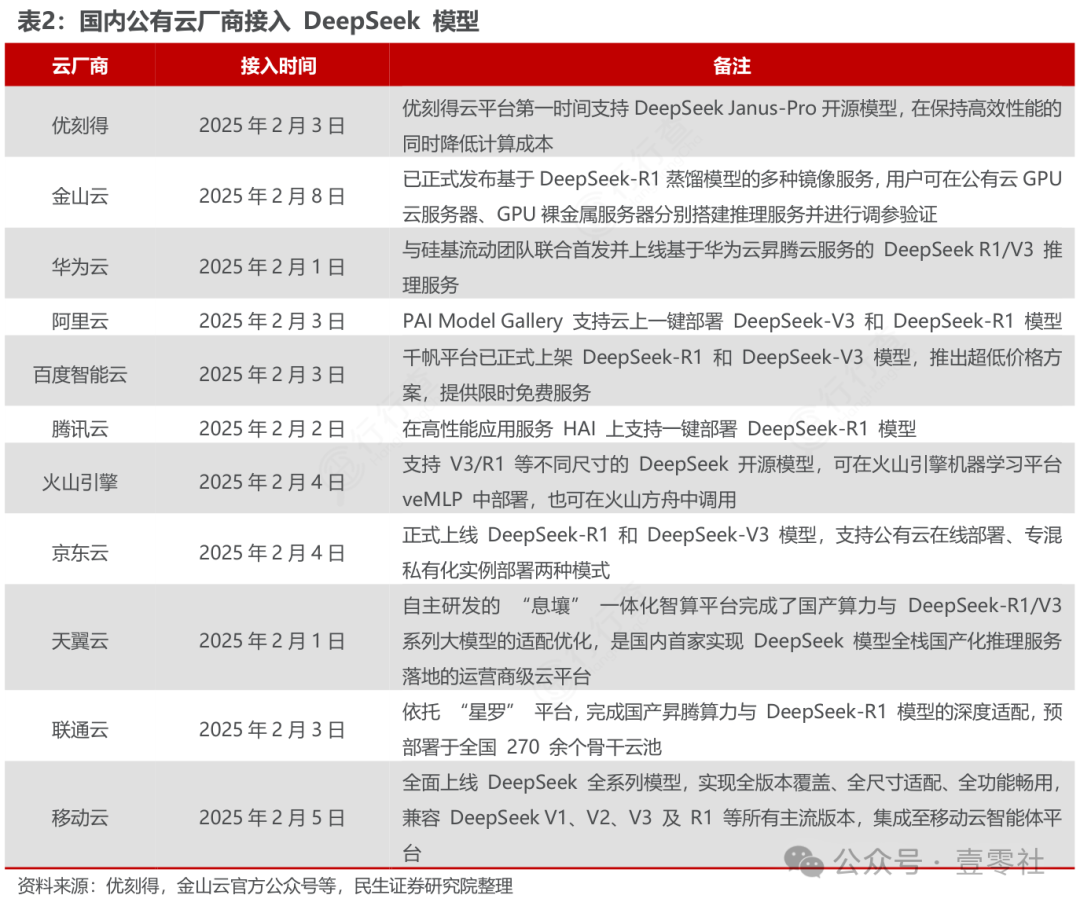Select the date 2025年2月4日 in the 京东云 row
This screenshot has height=906, width=1080.
(272, 553)
